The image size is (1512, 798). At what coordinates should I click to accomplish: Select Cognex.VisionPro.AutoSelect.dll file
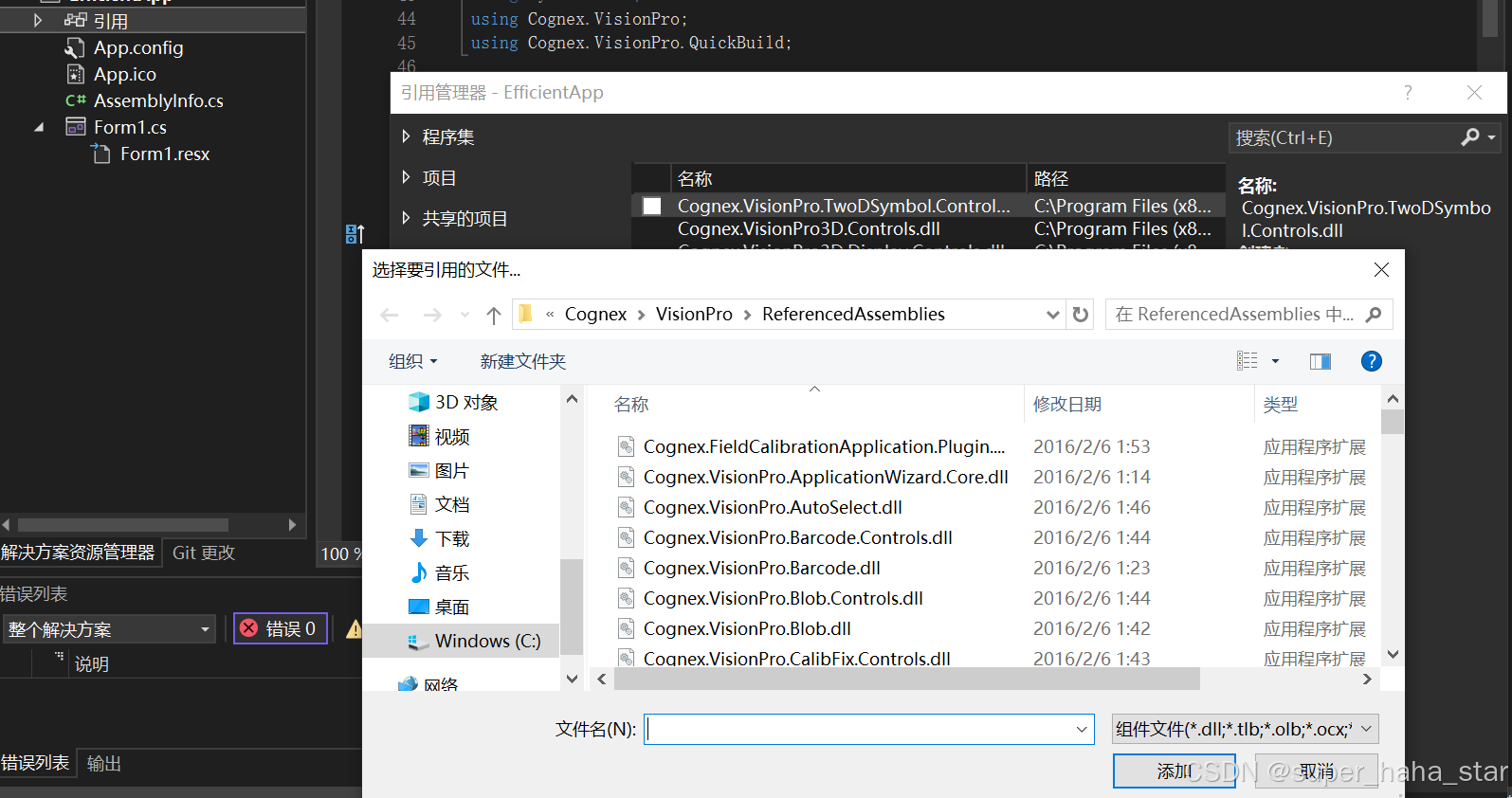[773, 508]
